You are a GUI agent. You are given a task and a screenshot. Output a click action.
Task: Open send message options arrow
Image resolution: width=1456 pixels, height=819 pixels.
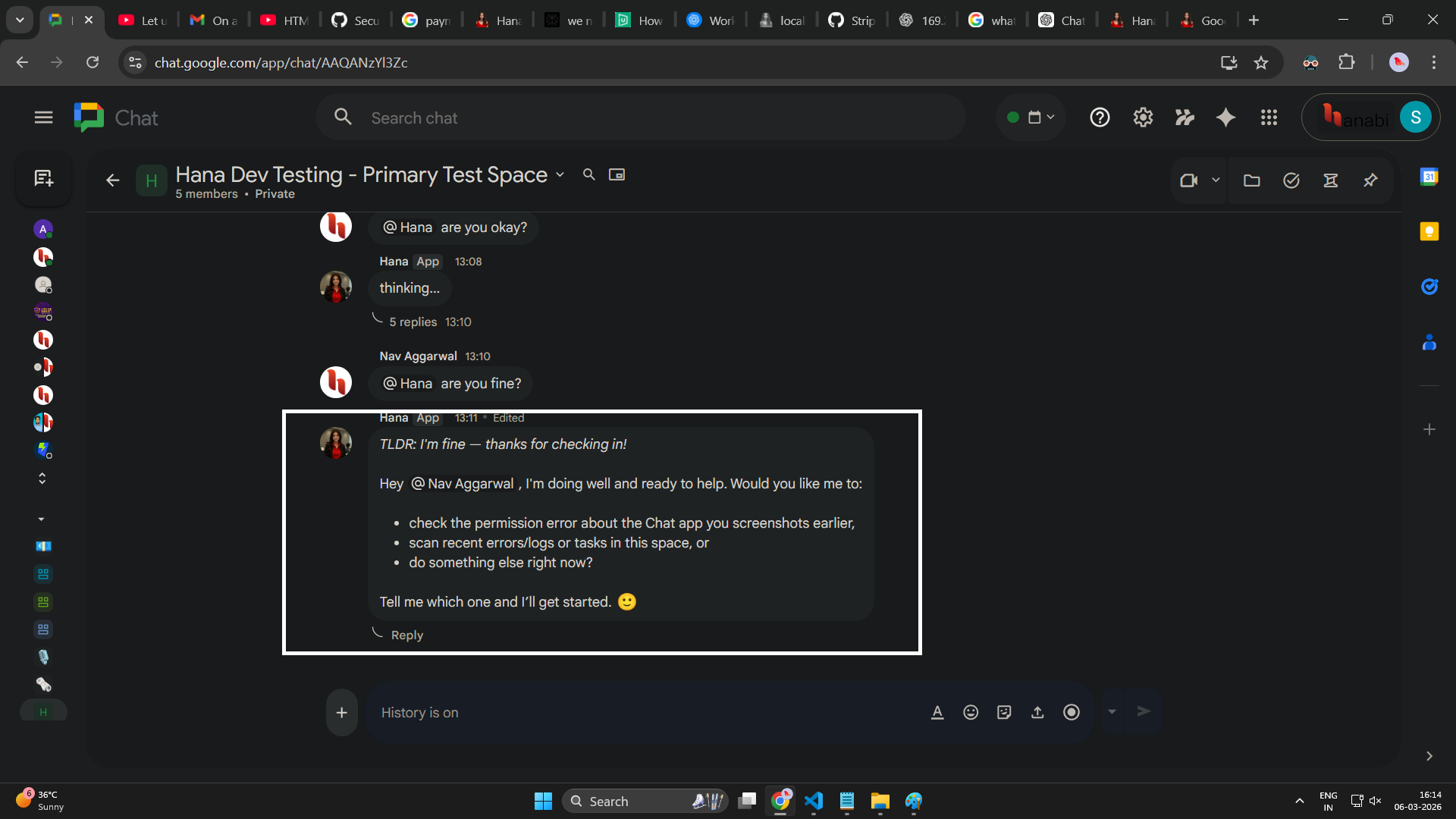[x=1112, y=712]
